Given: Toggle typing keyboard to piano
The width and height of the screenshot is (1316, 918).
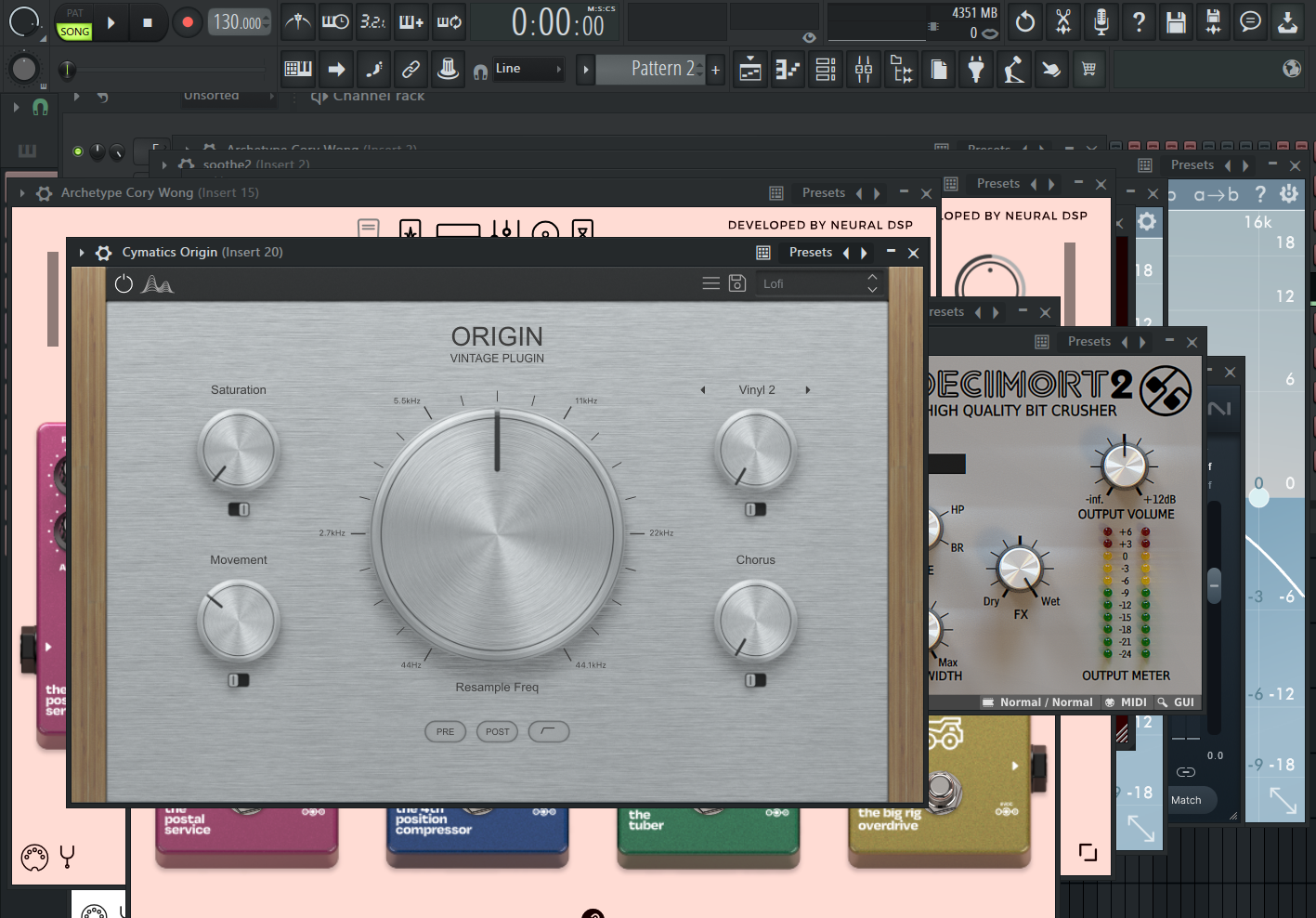Looking at the screenshot, I should [298, 69].
